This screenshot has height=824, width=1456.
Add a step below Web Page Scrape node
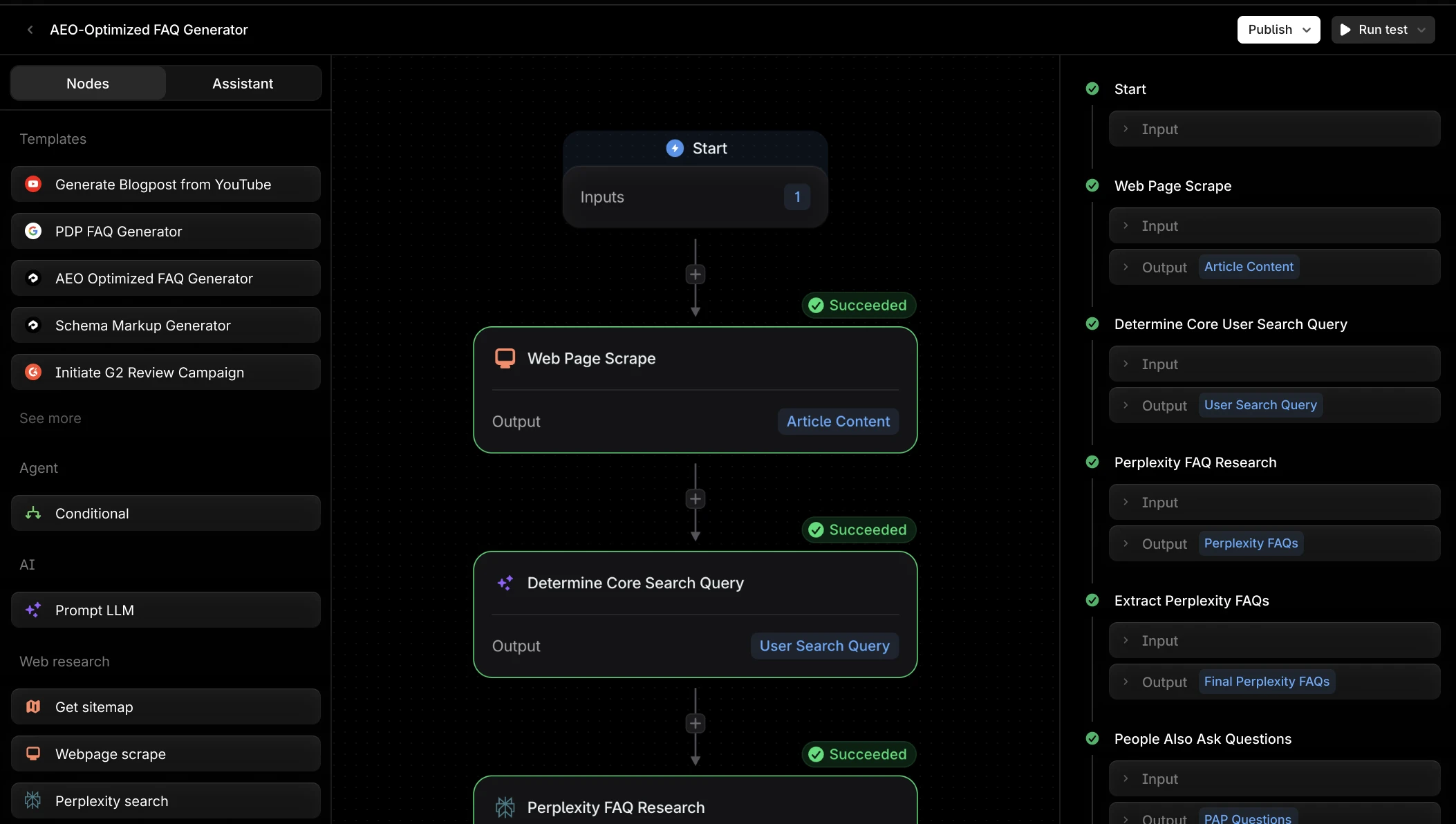pos(696,499)
